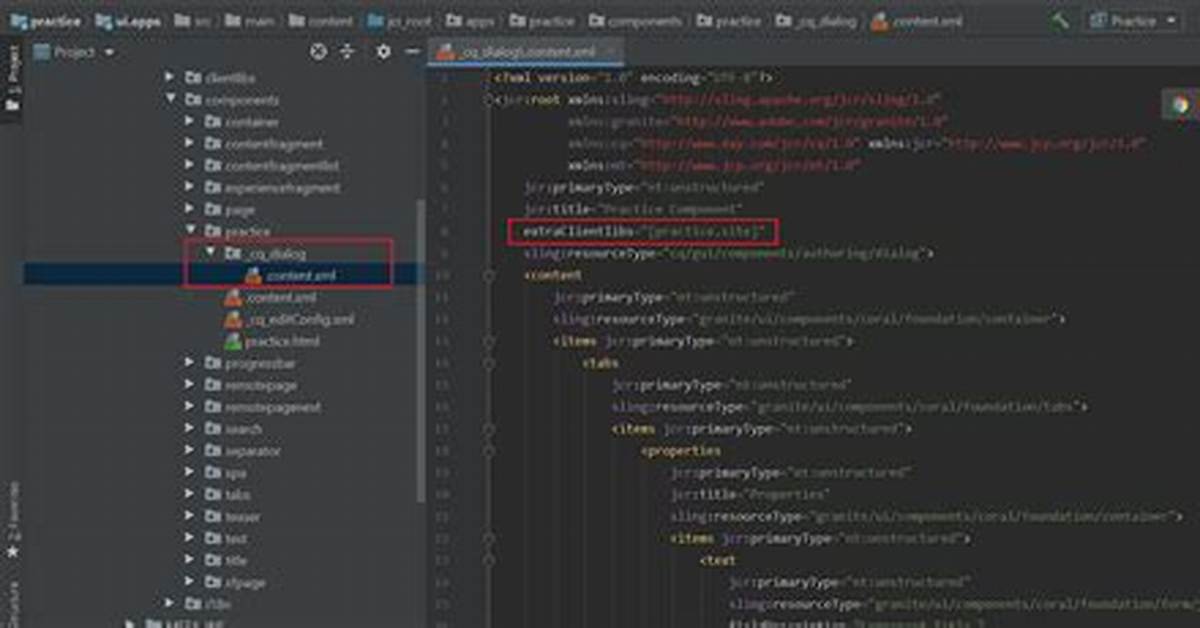The image size is (1200, 628).
Task: Open the Project view selector dropdown
Action: [x=74, y=52]
